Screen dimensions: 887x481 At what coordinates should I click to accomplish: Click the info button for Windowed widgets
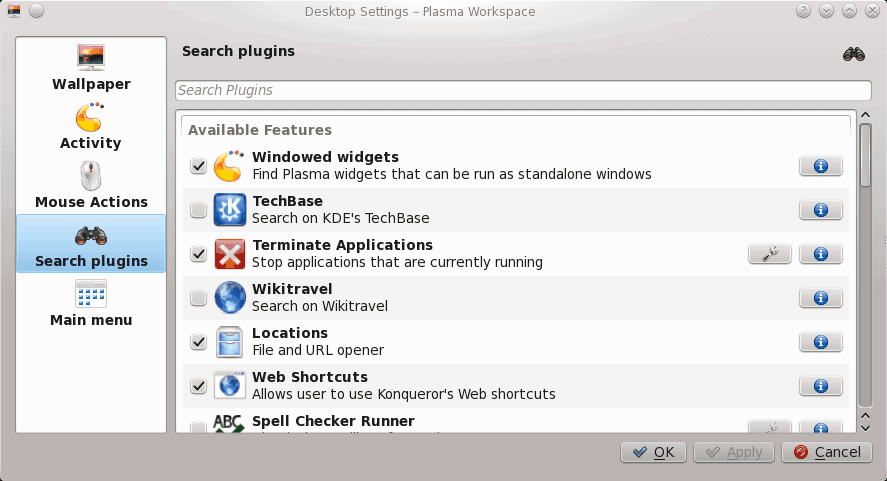point(820,166)
